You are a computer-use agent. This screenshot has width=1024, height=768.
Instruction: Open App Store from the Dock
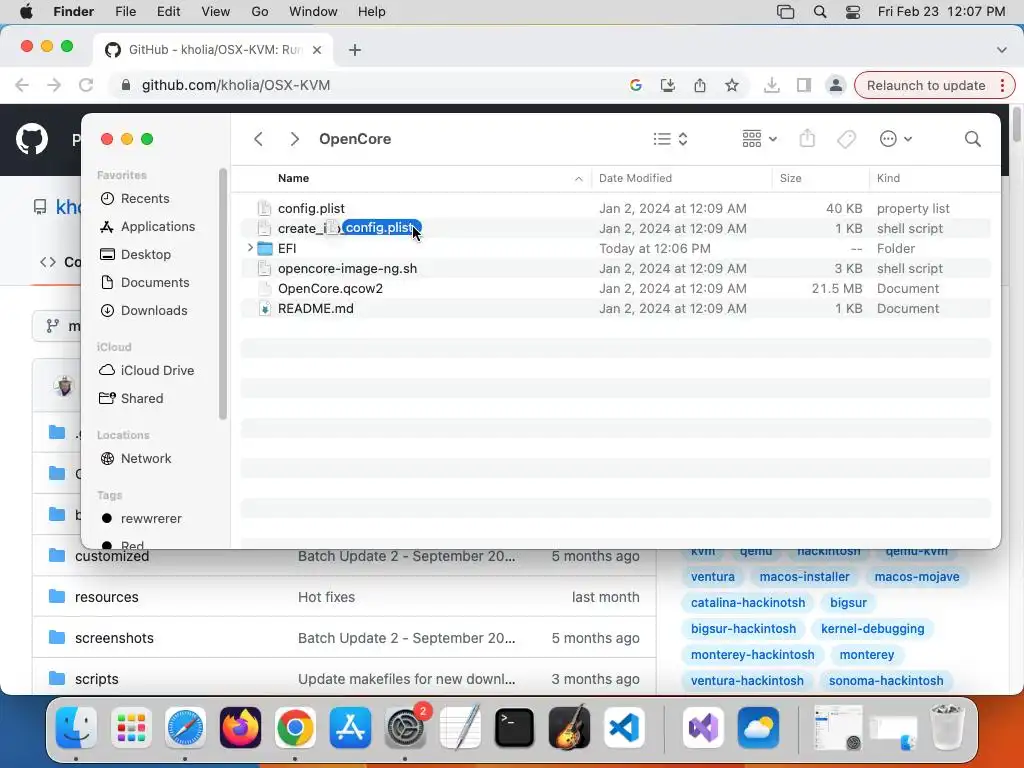tap(350, 728)
